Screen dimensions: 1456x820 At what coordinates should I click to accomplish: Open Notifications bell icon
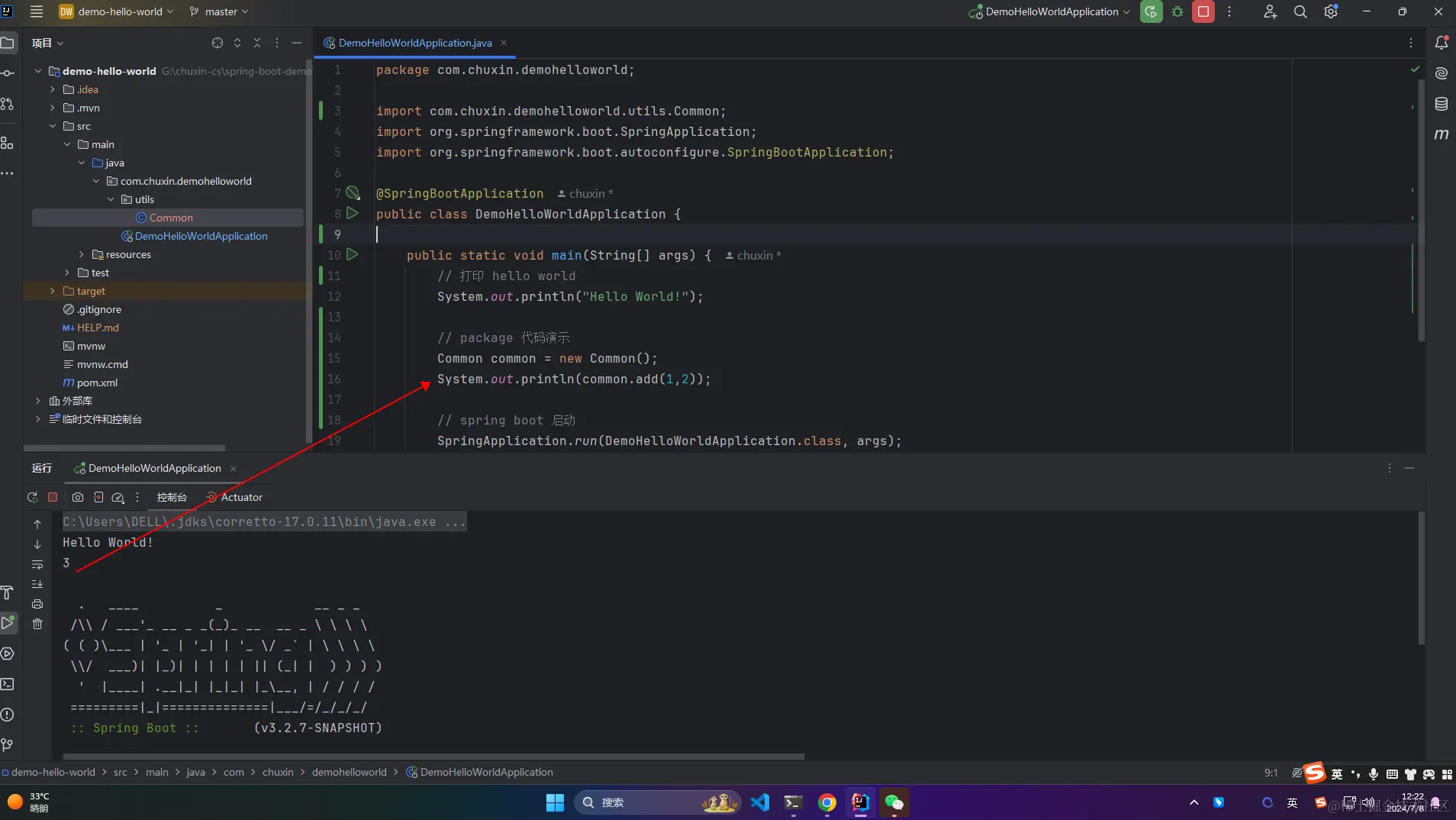point(1441,43)
